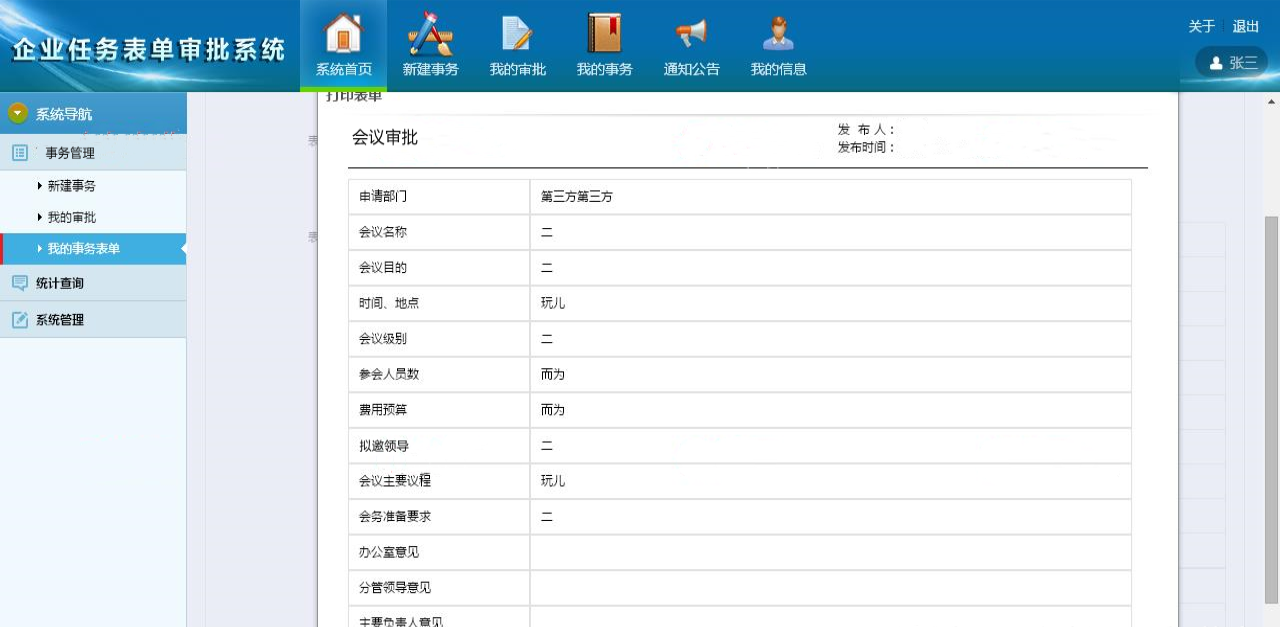1280x627 pixels.
Task: Click the 参会人员数 row label
Action: point(389,374)
